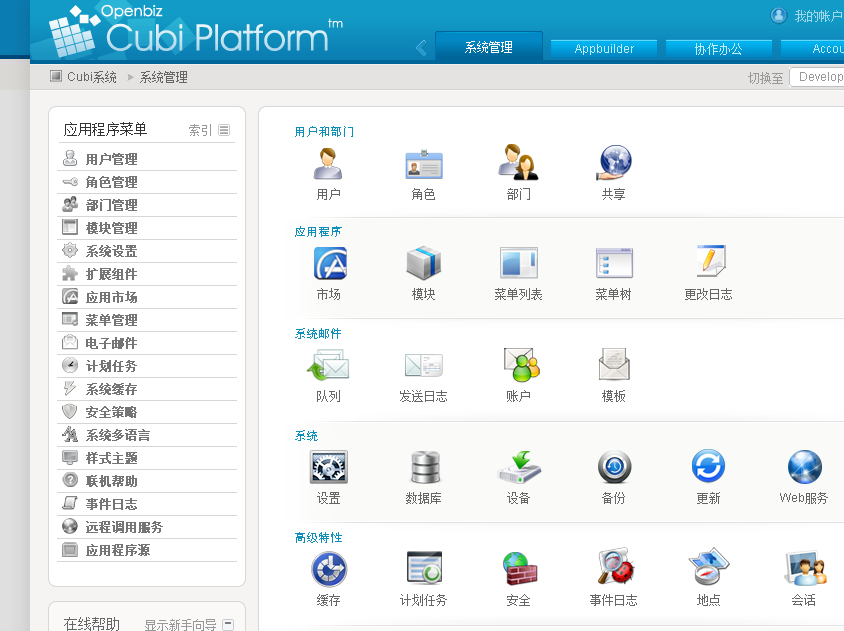
Task: Open the Web服务 globe icon
Action: pos(804,467)
